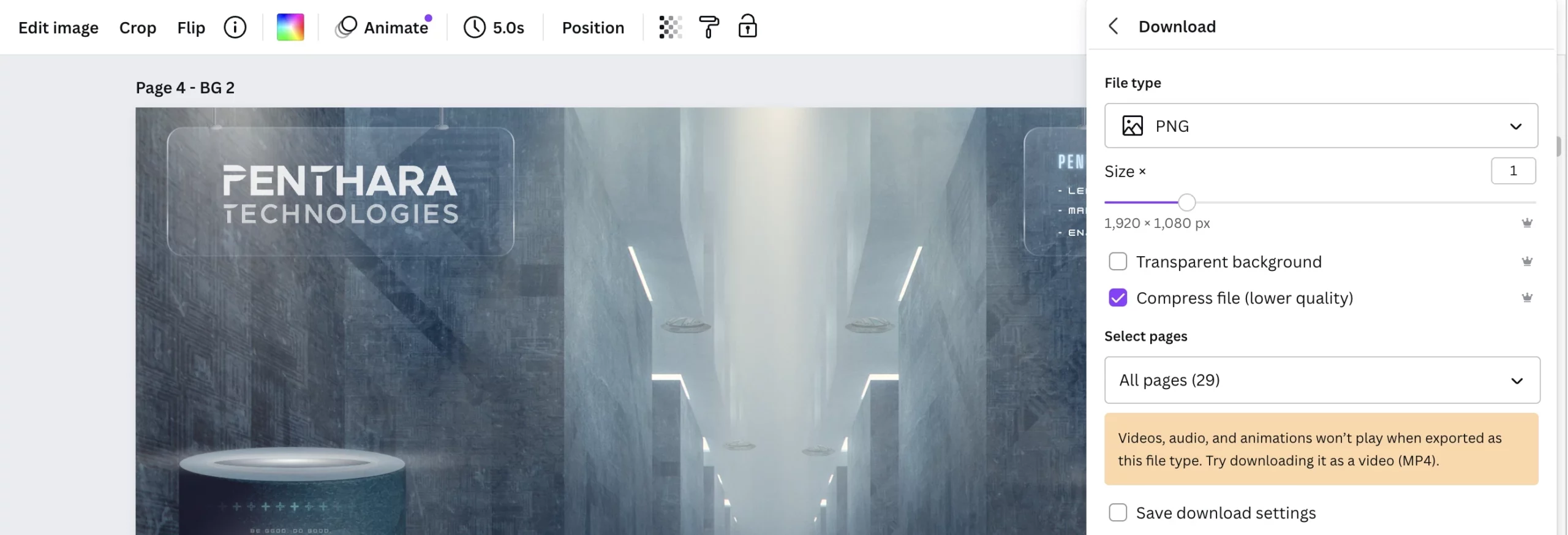Uncheck Compress file (lower quality)

coord(1118,298)
